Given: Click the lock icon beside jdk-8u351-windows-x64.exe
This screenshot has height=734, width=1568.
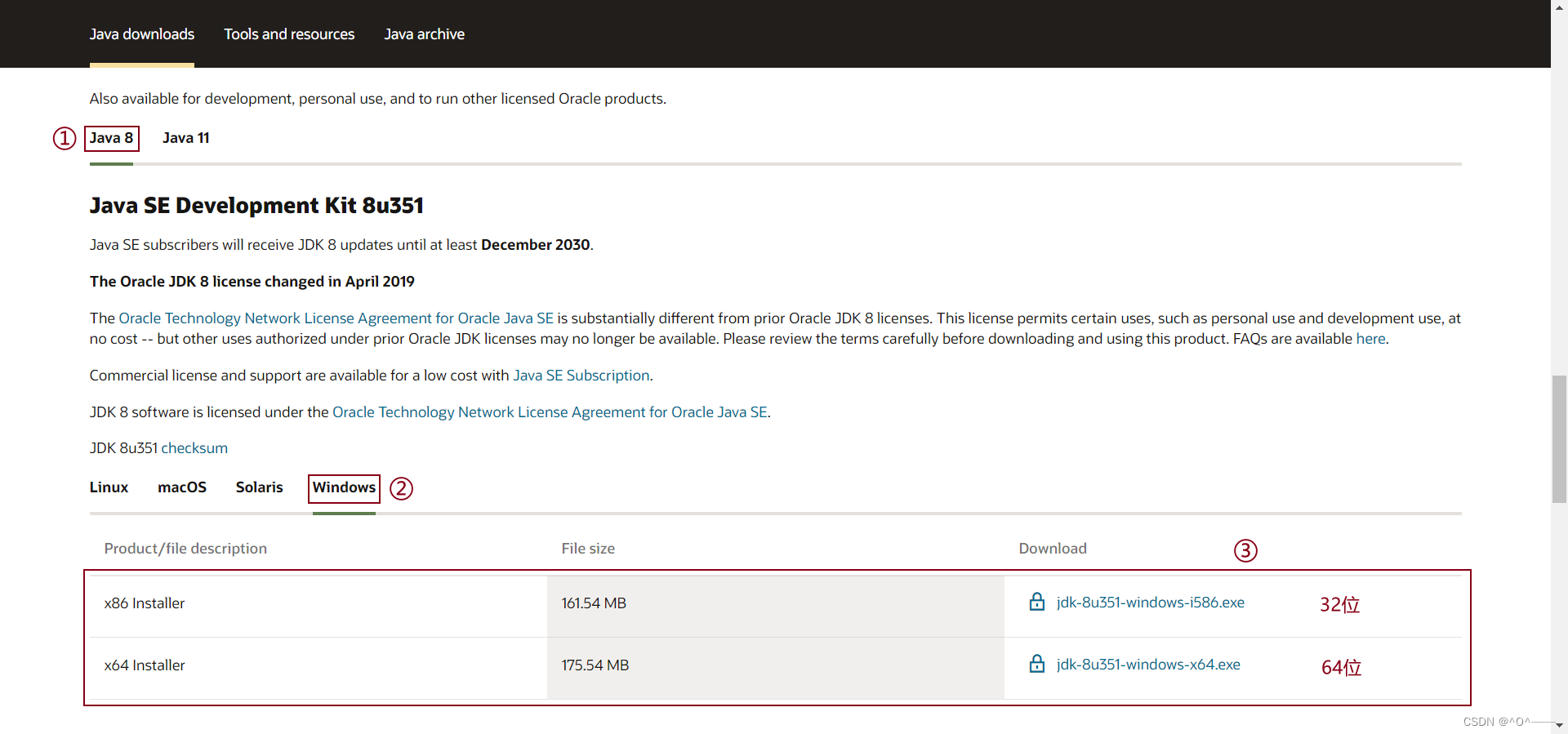Looking at the screenshot, I should pos(1037,664).
